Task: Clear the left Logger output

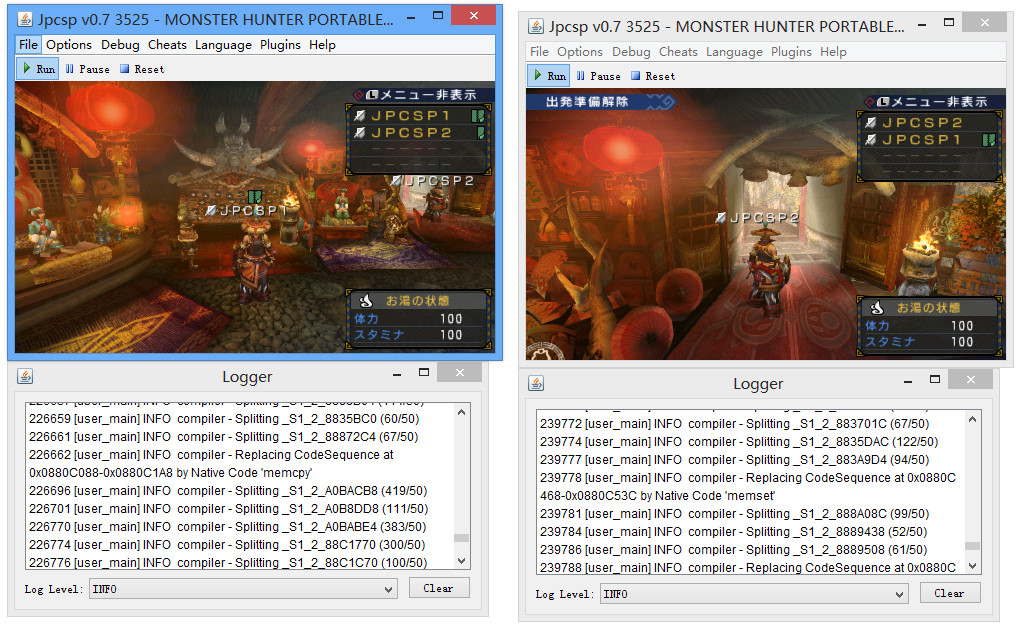Action: pyautogui.click(x=438, y=588)
